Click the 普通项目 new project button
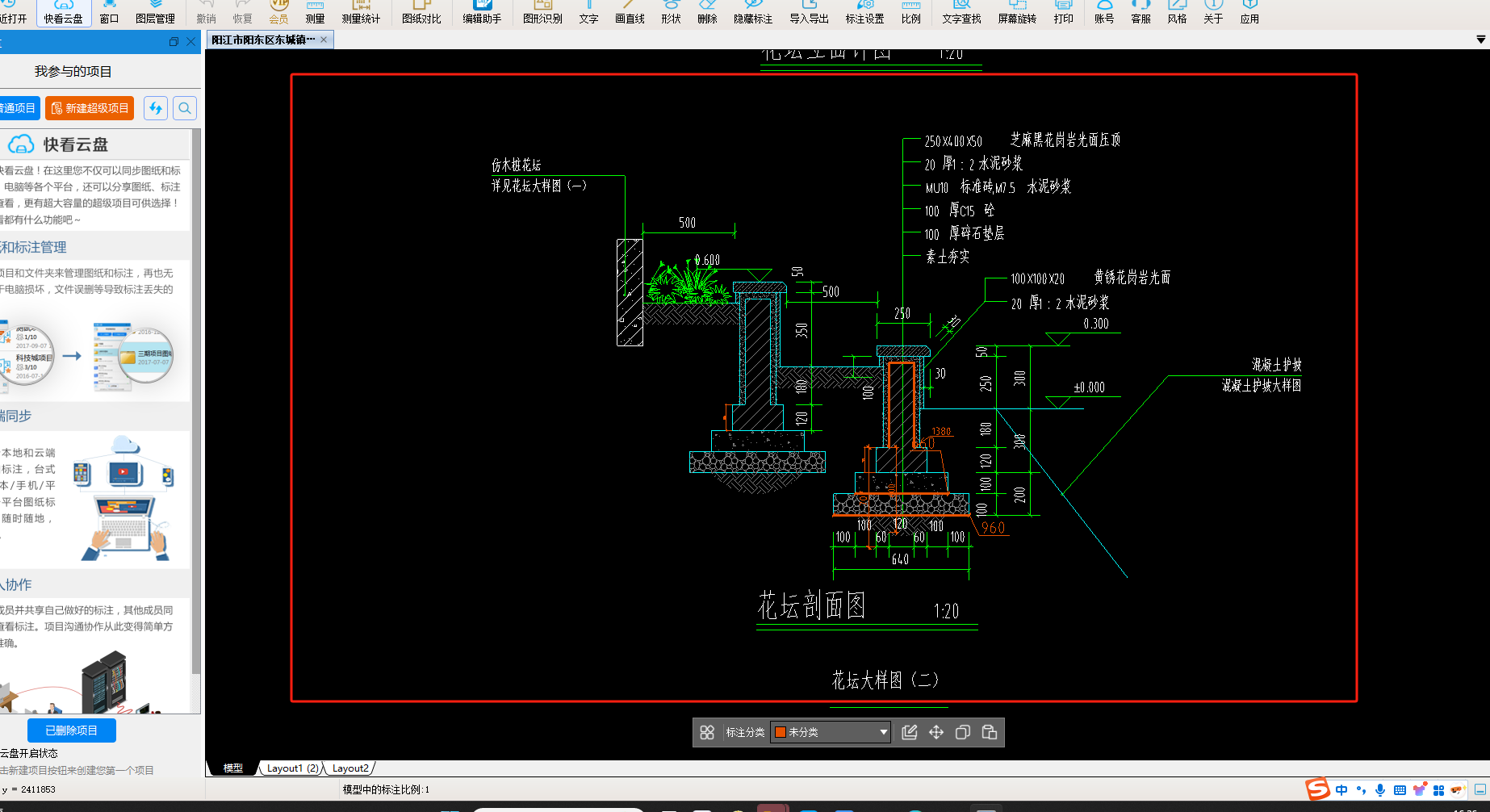Viewport: 1490px width, 812px height. [x=19, y=108]
